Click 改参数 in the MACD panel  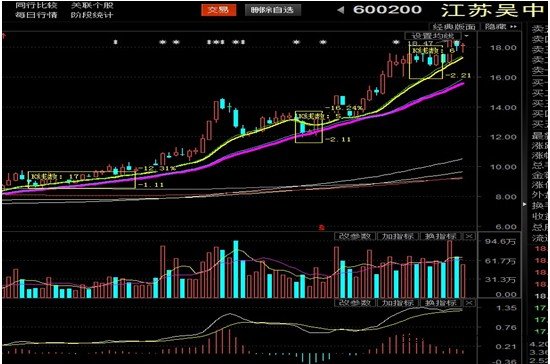tap(355, 303)
